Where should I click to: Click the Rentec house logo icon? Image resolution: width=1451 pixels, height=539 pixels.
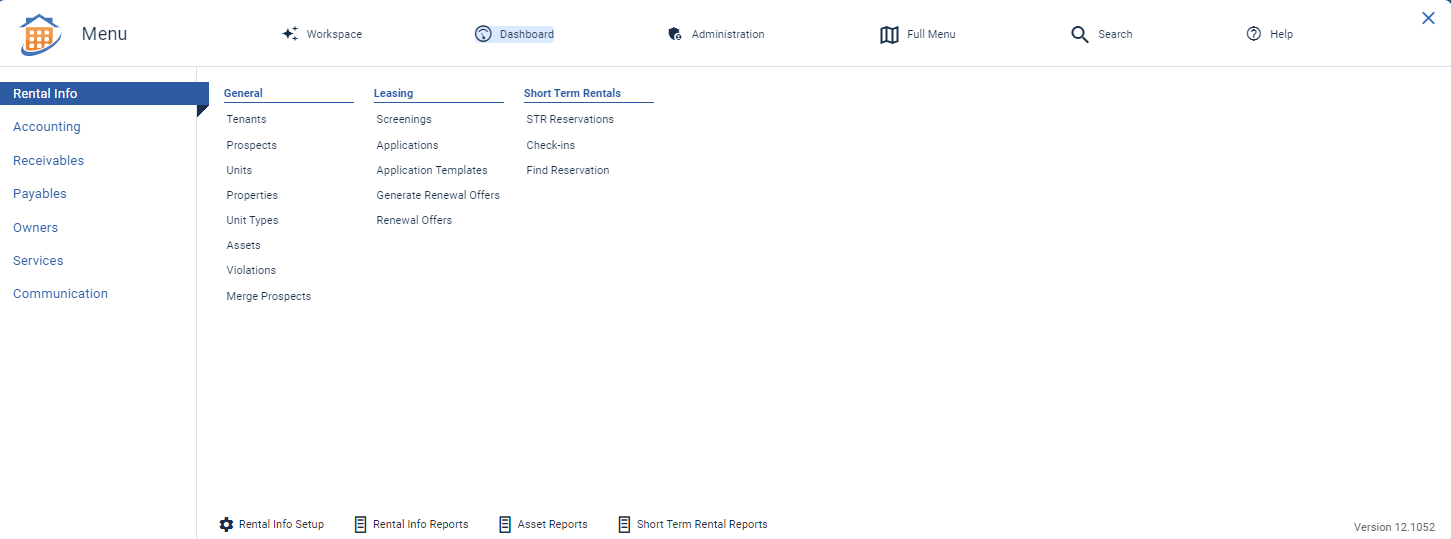40,35
